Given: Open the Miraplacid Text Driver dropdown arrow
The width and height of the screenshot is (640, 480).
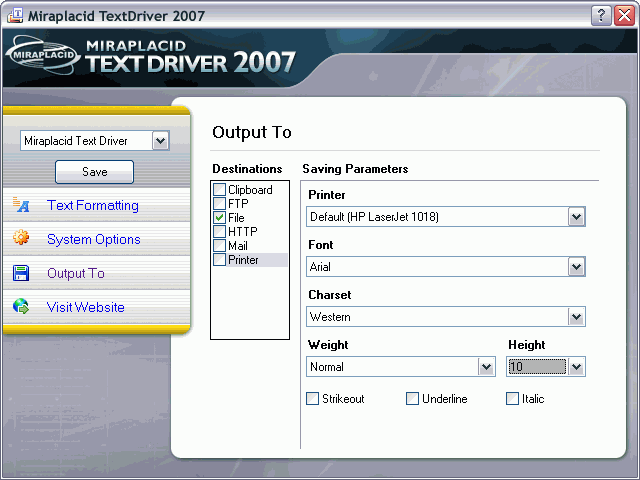Looking at the screenshot, I should [x=160, y=141].
